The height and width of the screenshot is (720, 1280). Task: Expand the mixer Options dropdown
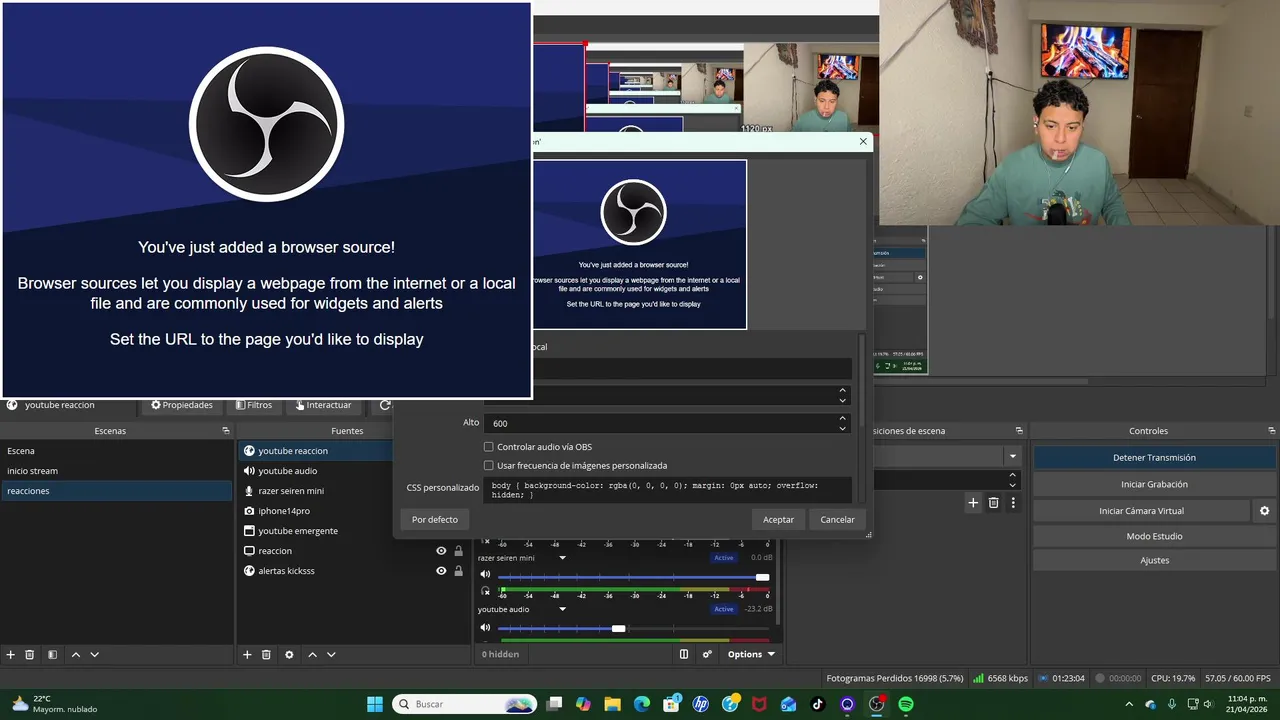(x=751, y=654)
